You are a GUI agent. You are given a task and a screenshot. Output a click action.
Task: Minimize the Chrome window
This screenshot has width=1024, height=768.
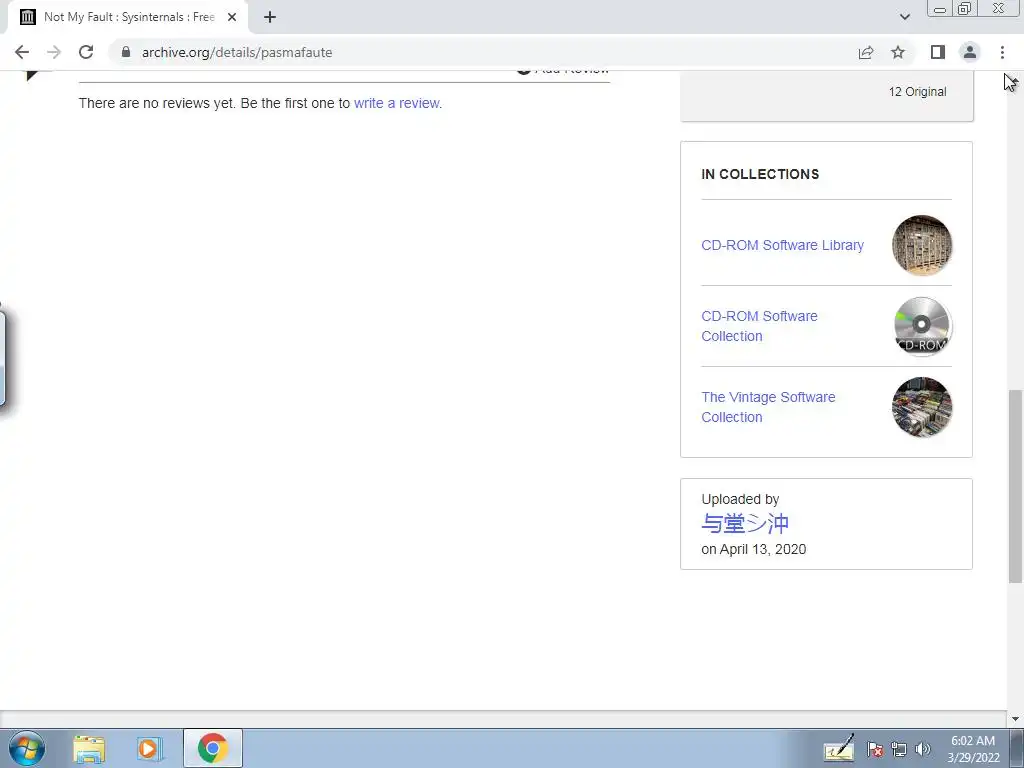pyautogui.click(x=940, y=8)
